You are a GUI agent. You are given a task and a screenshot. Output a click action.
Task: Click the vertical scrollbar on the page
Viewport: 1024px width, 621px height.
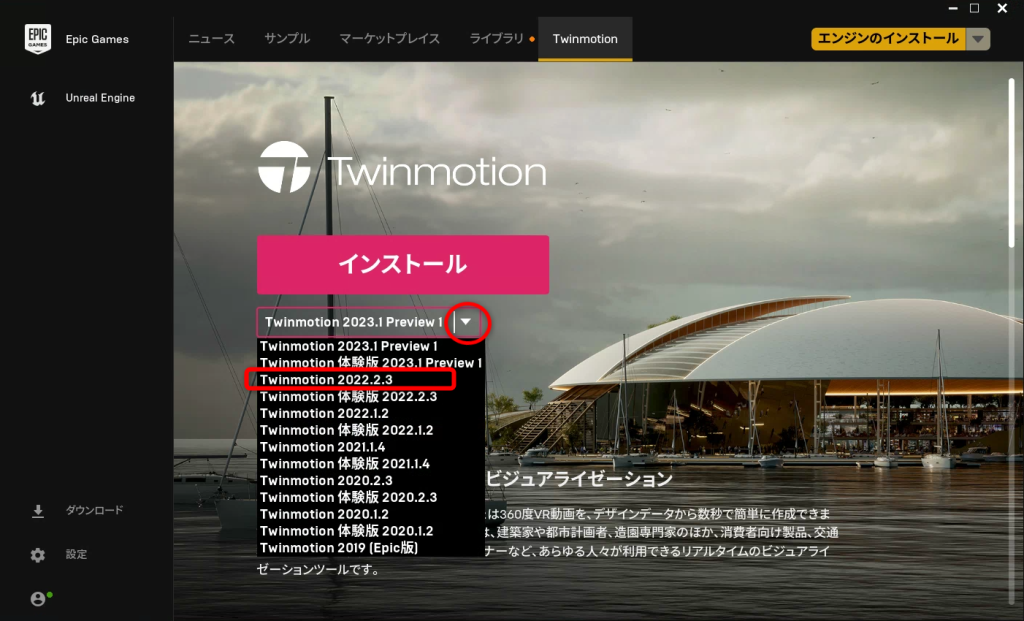(x=1012, y=163)
